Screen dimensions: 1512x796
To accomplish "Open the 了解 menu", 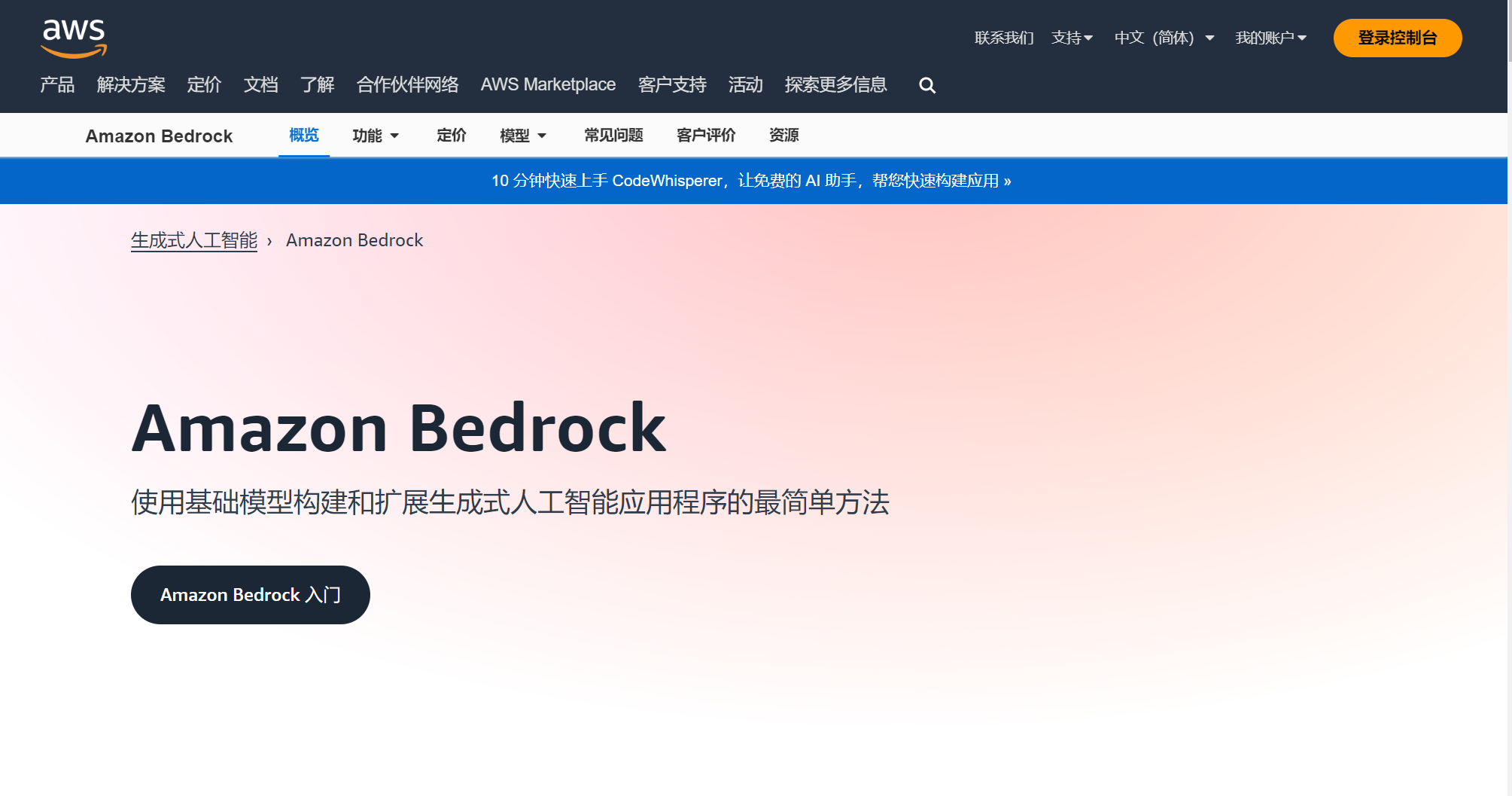I will tap(317, 84).
